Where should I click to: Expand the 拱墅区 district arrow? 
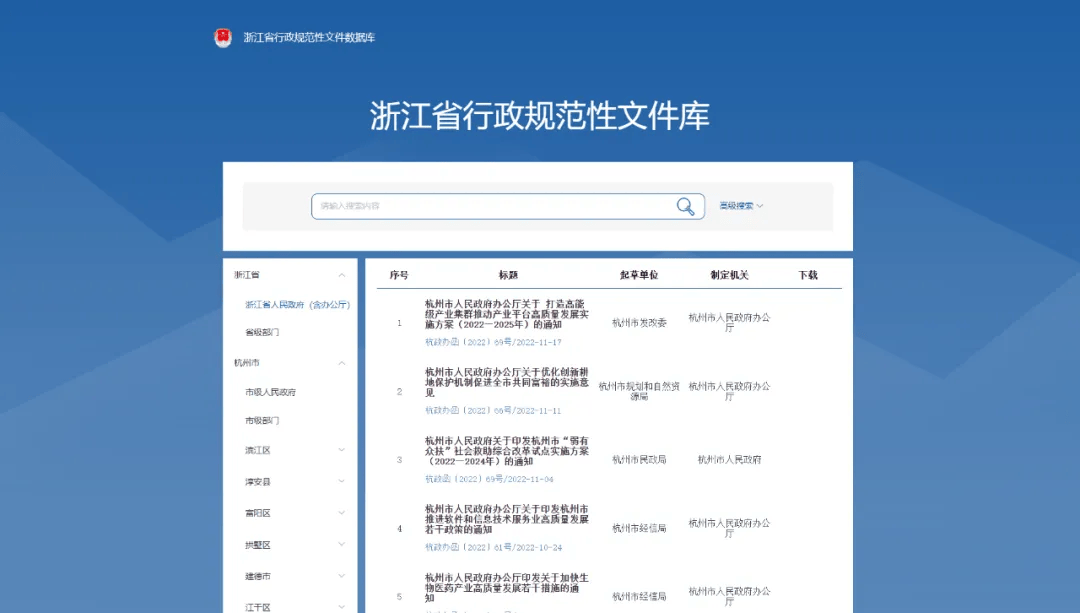click(341, 546)
